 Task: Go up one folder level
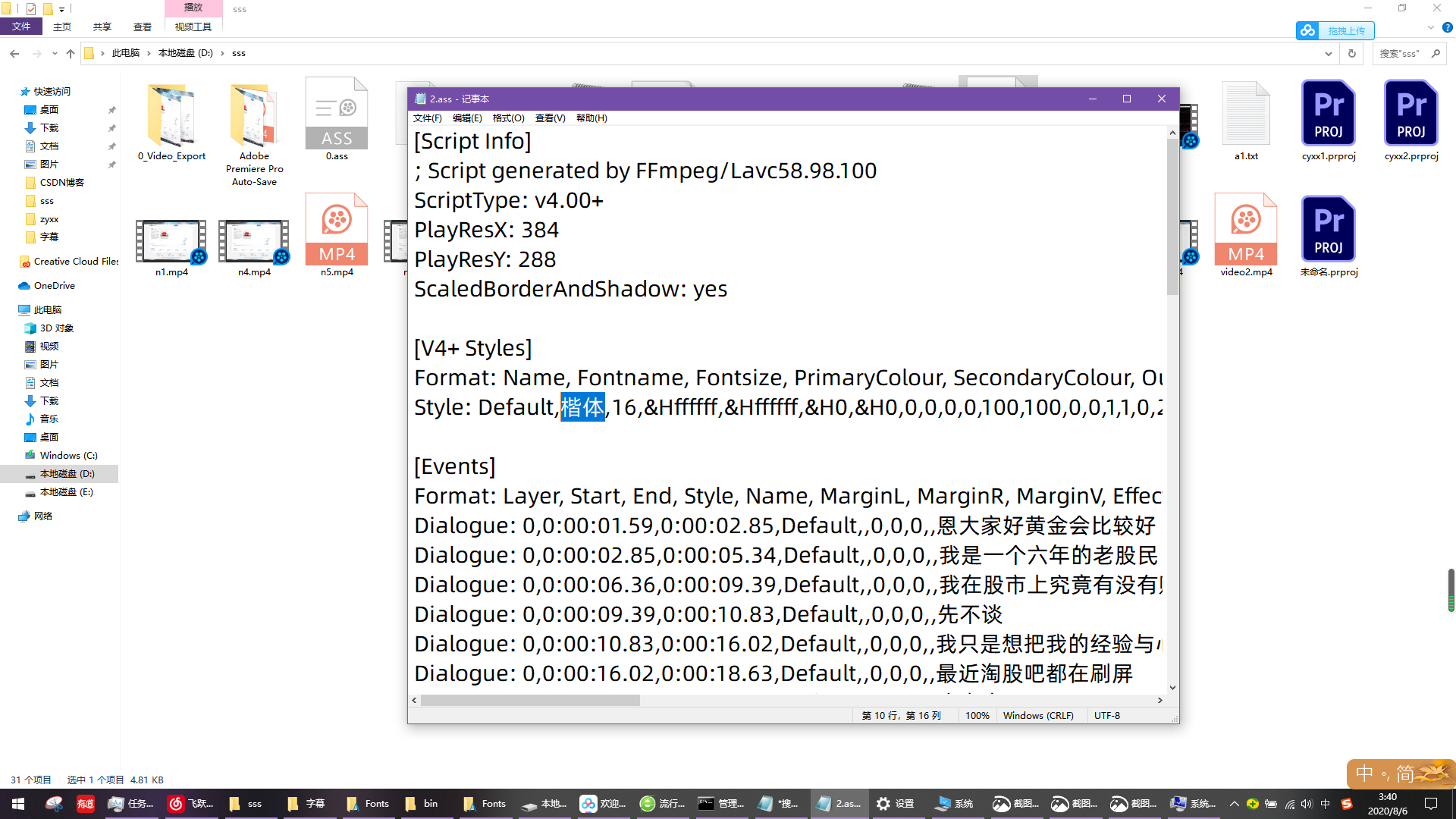pyautogui.click(x=71, y=53)
